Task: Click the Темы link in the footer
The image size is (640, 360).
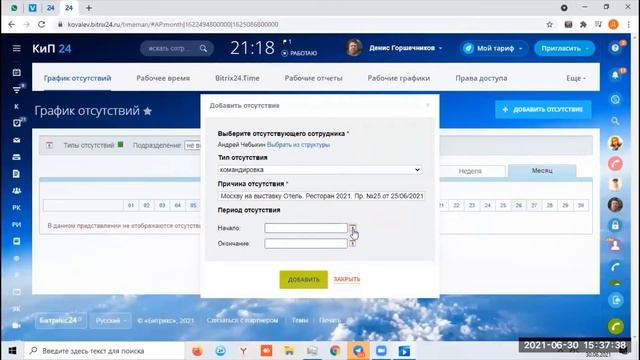Action: [x=300, y=320]
